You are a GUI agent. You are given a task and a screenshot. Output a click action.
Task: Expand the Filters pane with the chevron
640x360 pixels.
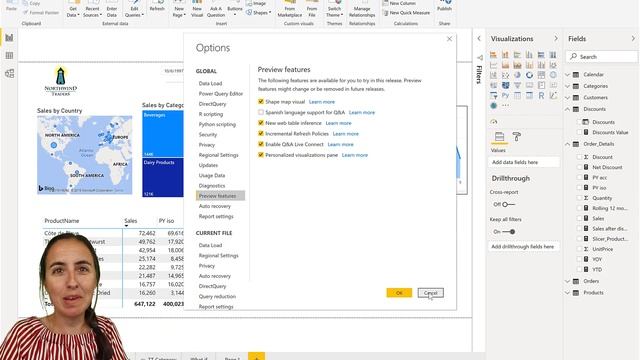(479, 38)
